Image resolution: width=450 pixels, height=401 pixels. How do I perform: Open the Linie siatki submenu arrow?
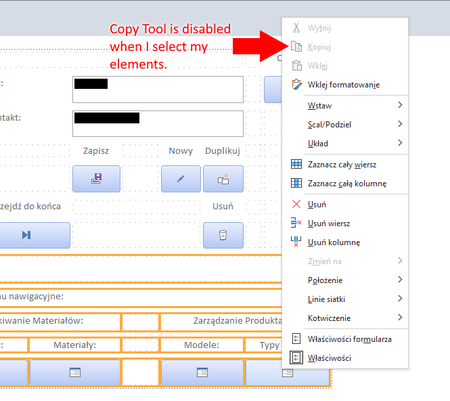coord(400,299)
